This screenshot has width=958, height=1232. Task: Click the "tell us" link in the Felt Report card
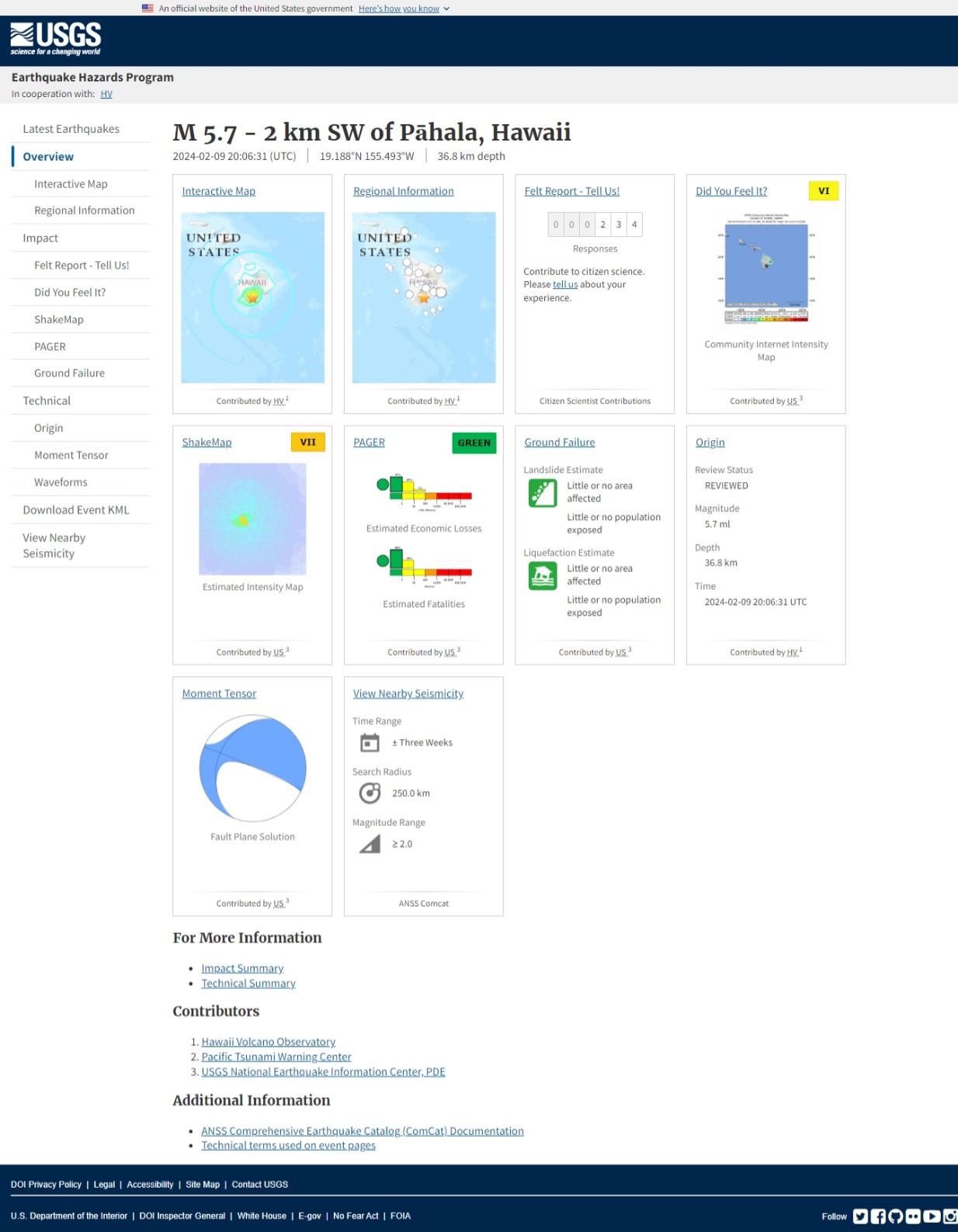[565, 285]
